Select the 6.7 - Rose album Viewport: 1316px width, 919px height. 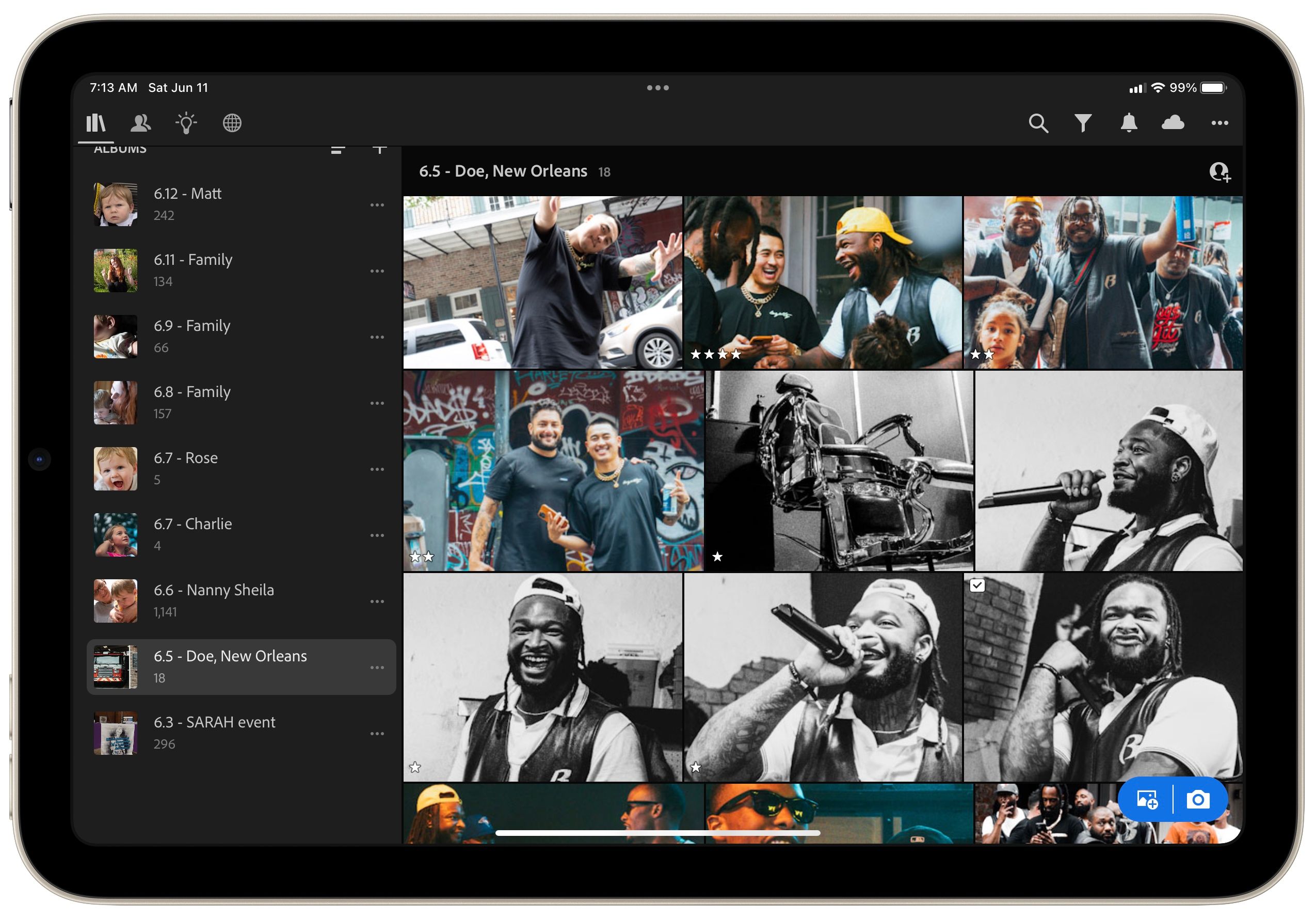[x=242, y=469]
